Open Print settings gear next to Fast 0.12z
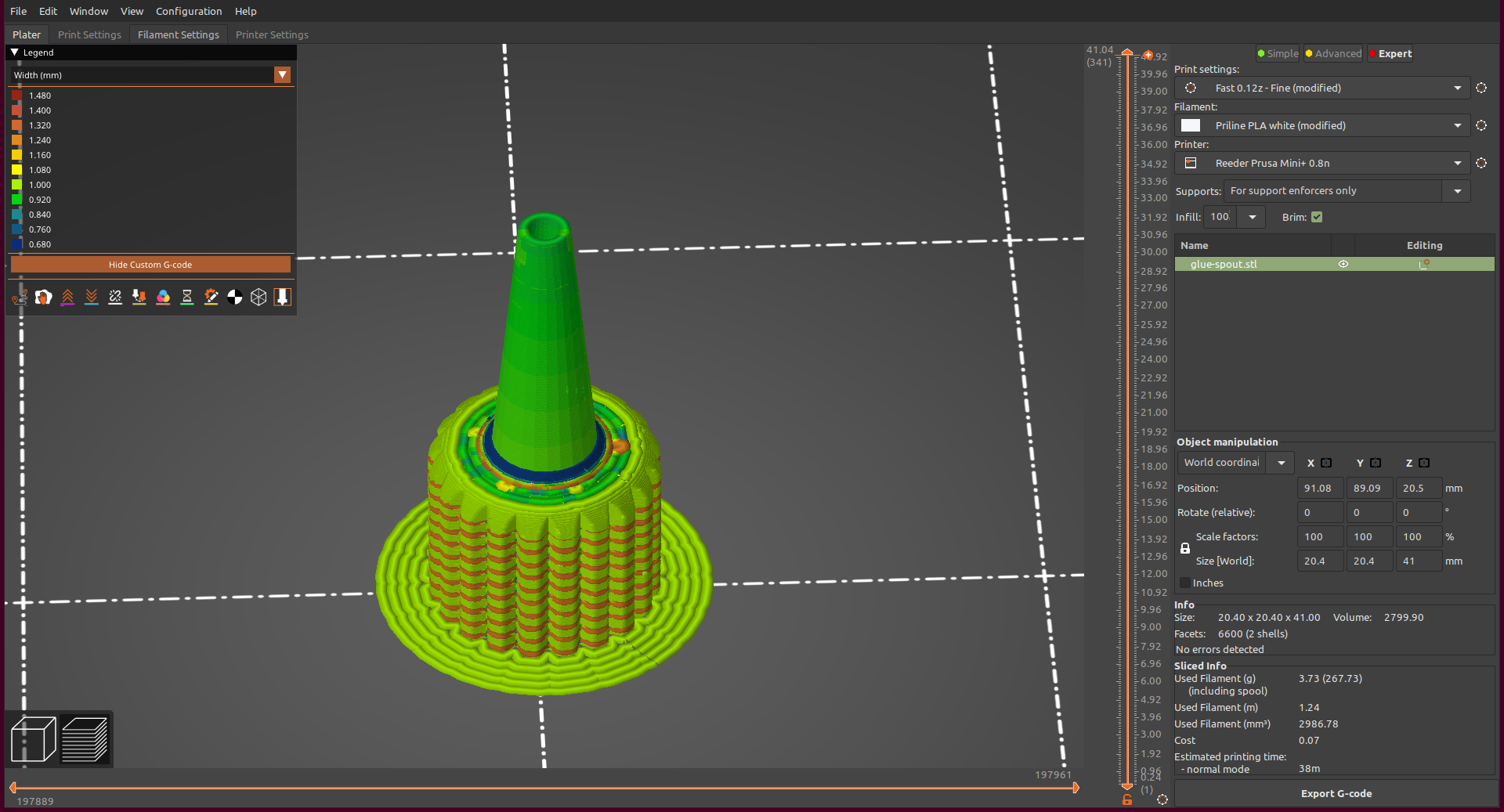Screen dimensions: 1504x812 click(1481, 88)
